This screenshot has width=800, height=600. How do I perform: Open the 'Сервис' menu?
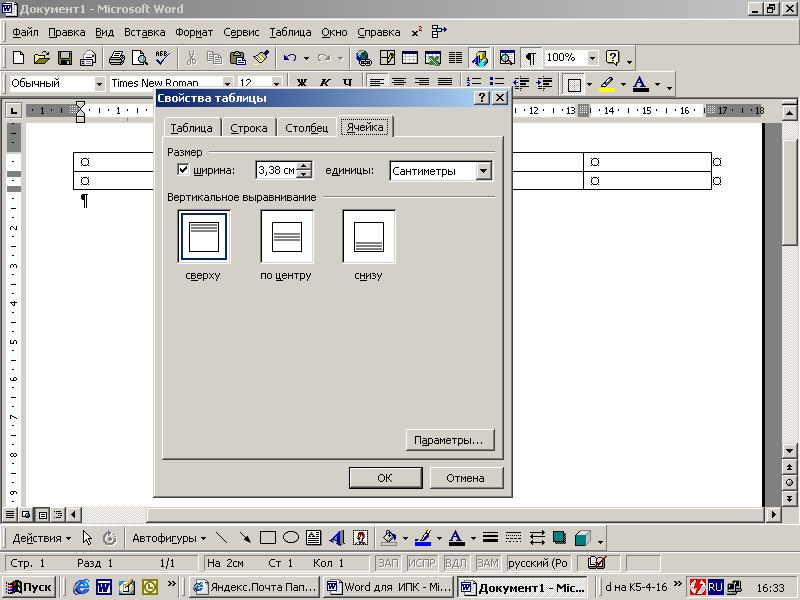(x=241, y=32)
